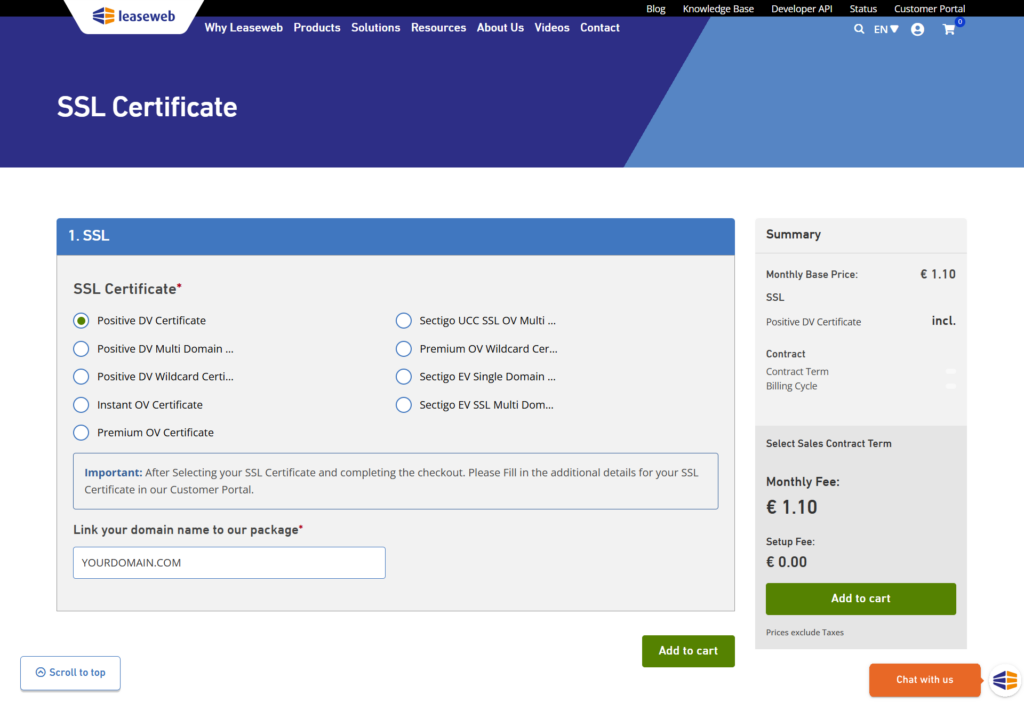Screen dimensions: 1024x710
Task: Select Positive DV Wildcard Certificate option
Action: coord(81,377)
